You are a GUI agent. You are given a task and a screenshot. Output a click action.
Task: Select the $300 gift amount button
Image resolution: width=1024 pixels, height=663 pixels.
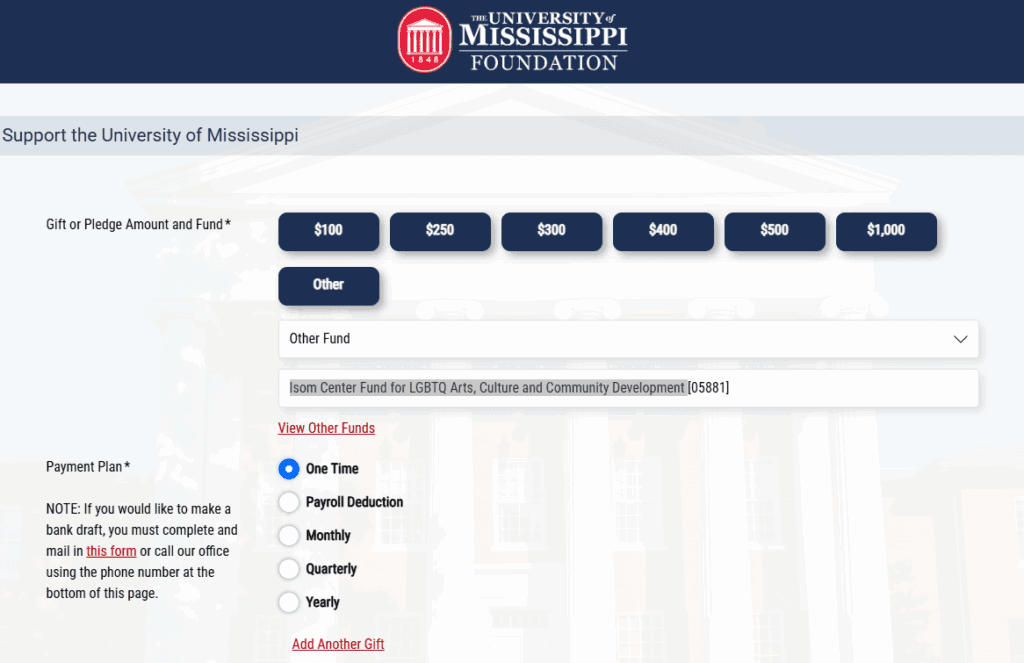coord(552,231)
